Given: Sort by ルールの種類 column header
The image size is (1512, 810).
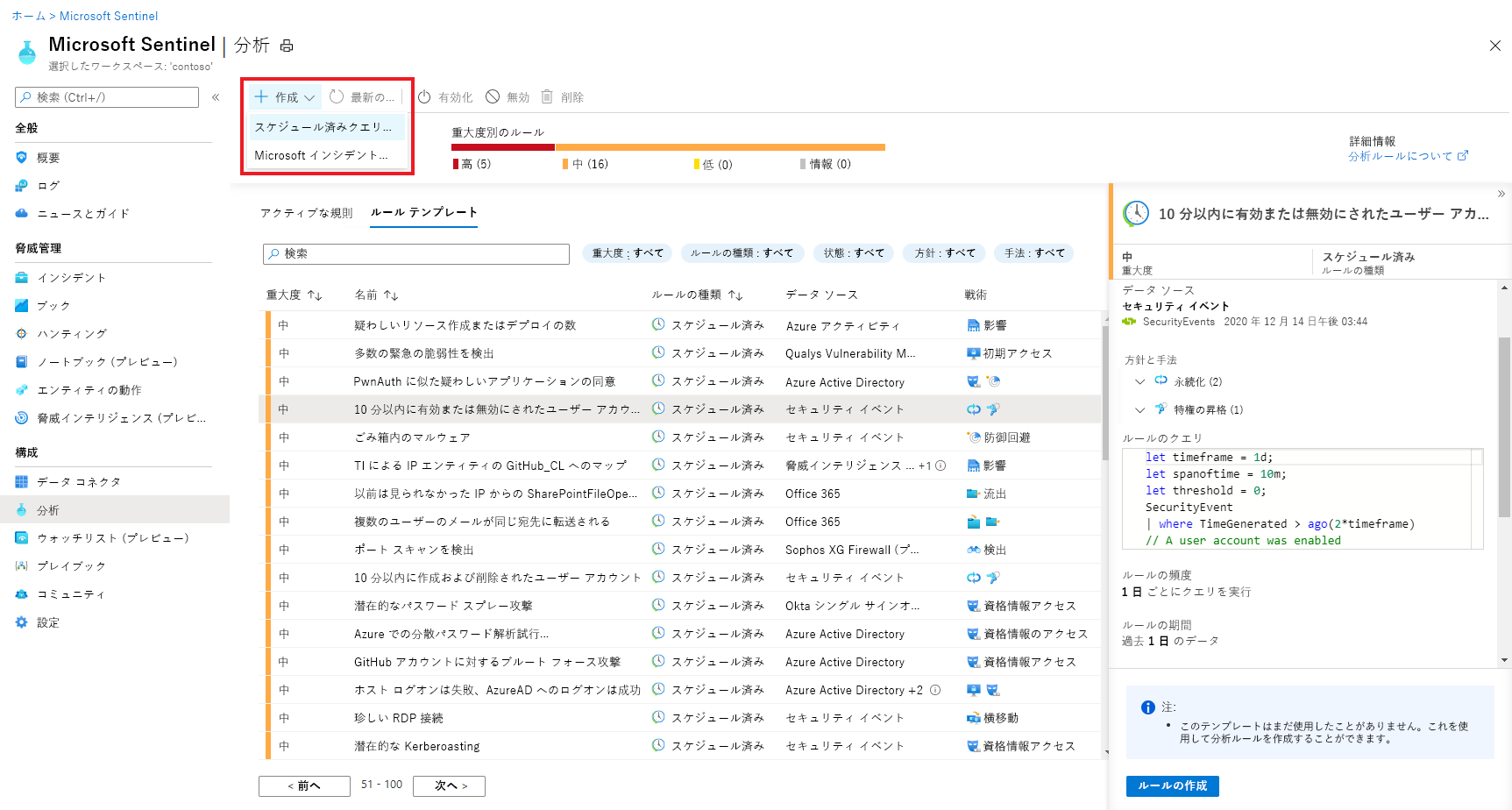Looking at the screenshot, I should tap(697, 295).
